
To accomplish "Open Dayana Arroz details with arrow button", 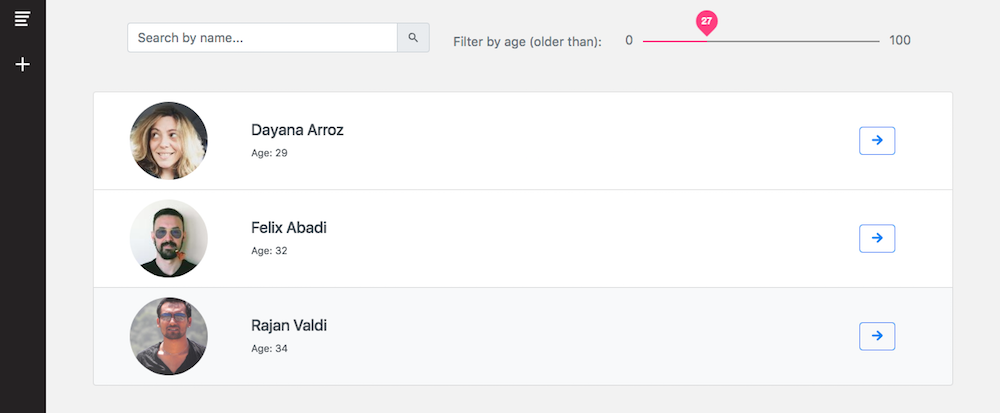I will click(877, 140).
